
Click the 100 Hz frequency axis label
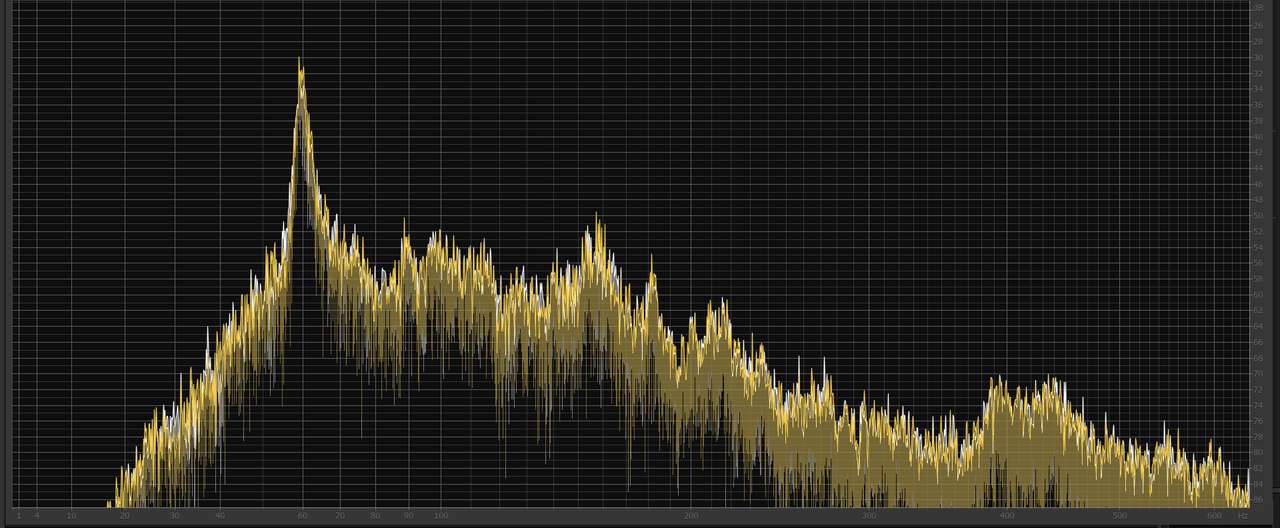point(441,516)
